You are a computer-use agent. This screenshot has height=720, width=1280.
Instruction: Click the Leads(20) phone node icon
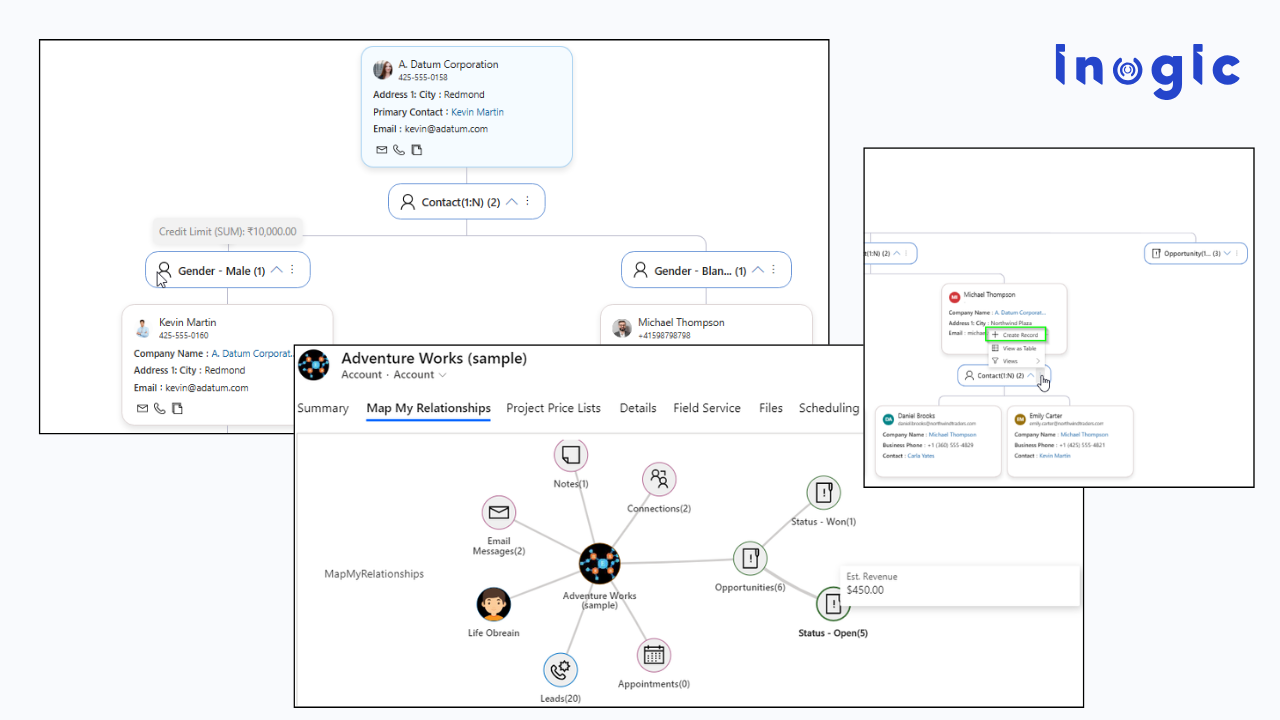tap(560, 668)
